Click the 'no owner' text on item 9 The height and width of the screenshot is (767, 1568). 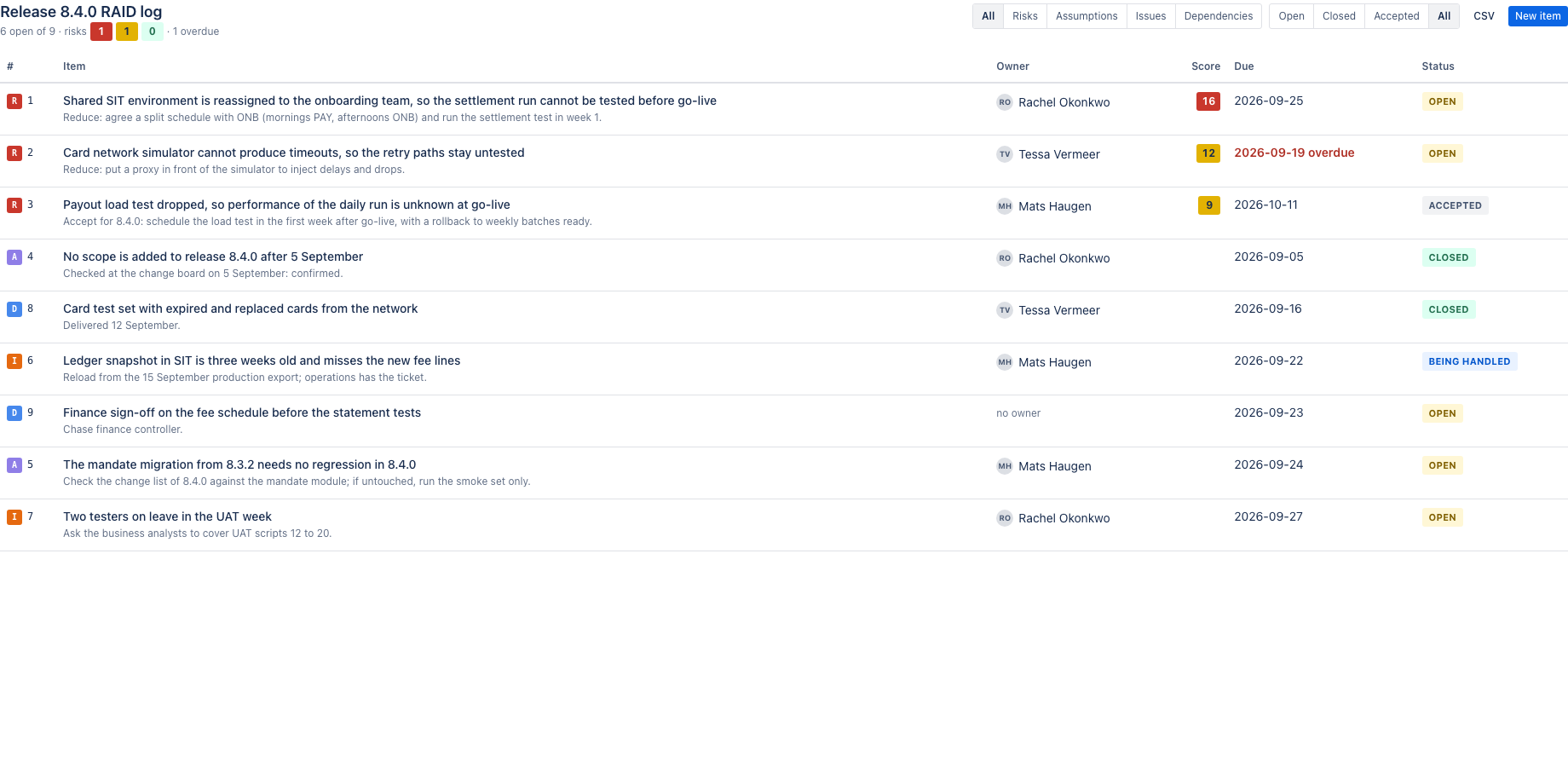coord(1018,413)
